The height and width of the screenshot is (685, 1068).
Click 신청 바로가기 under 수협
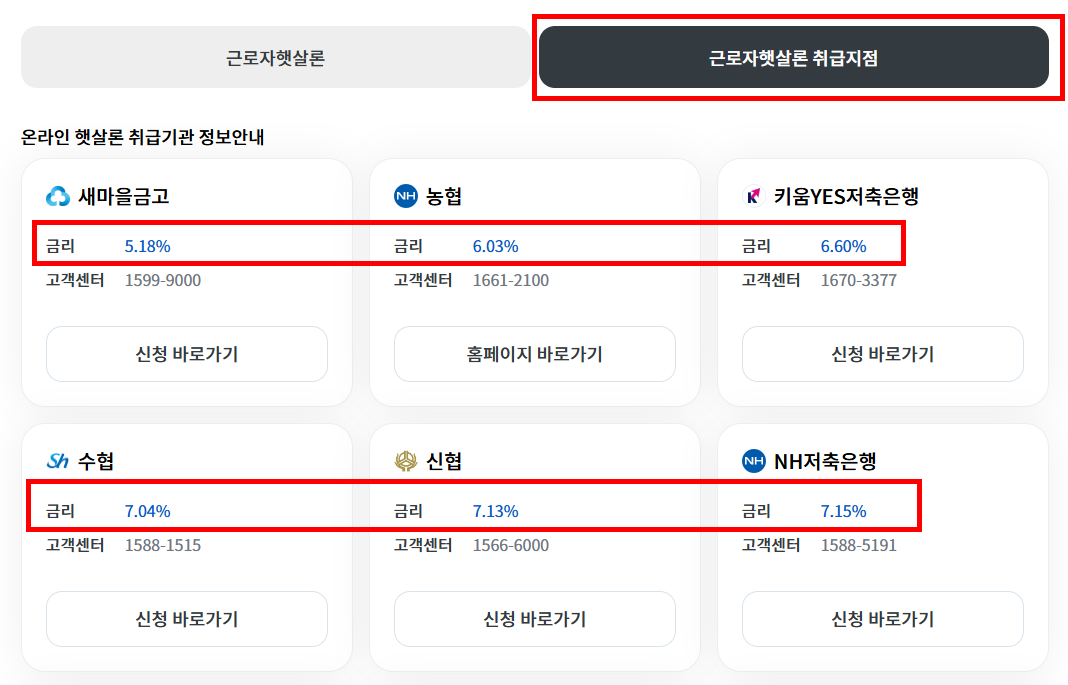[186, 619]
